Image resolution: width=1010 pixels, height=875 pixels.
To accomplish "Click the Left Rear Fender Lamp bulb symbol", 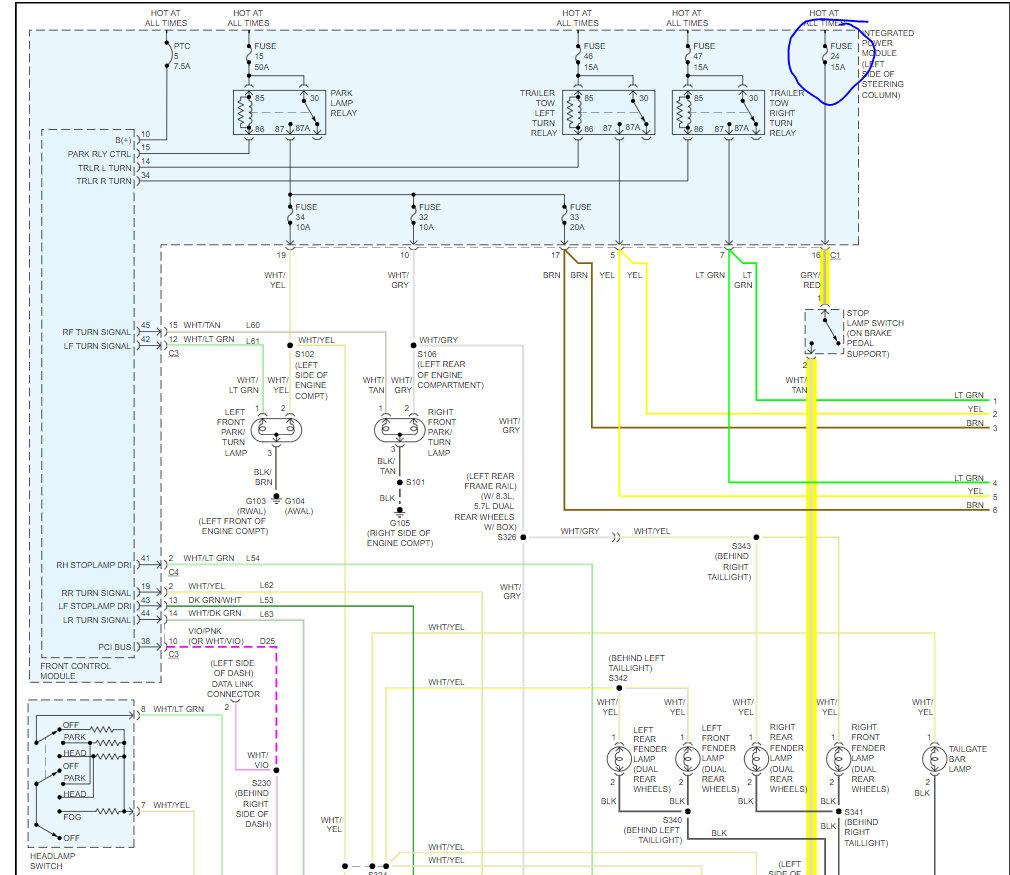I will (619, 758).
